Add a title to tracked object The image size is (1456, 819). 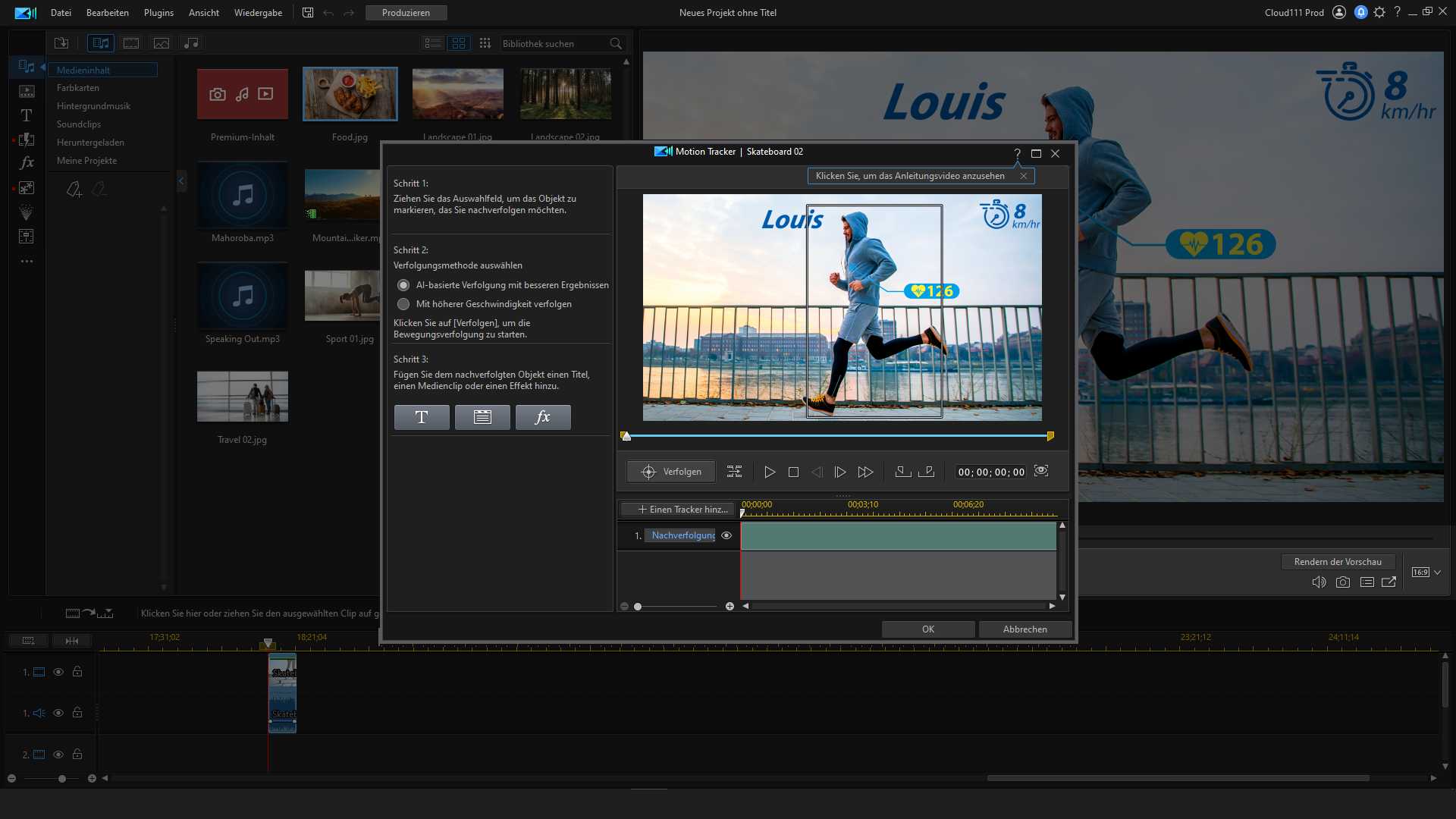tap(422, 417)
